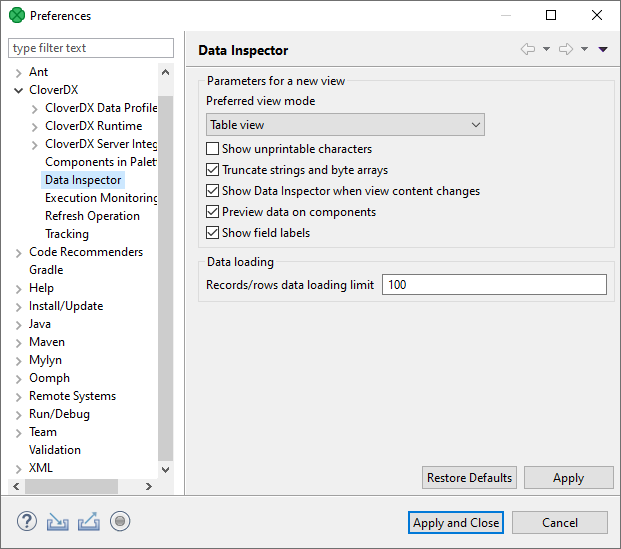Select the Tracking preferences page
Image resolution: width=621 pixels, height=549 pixels.
pos(67,234)
